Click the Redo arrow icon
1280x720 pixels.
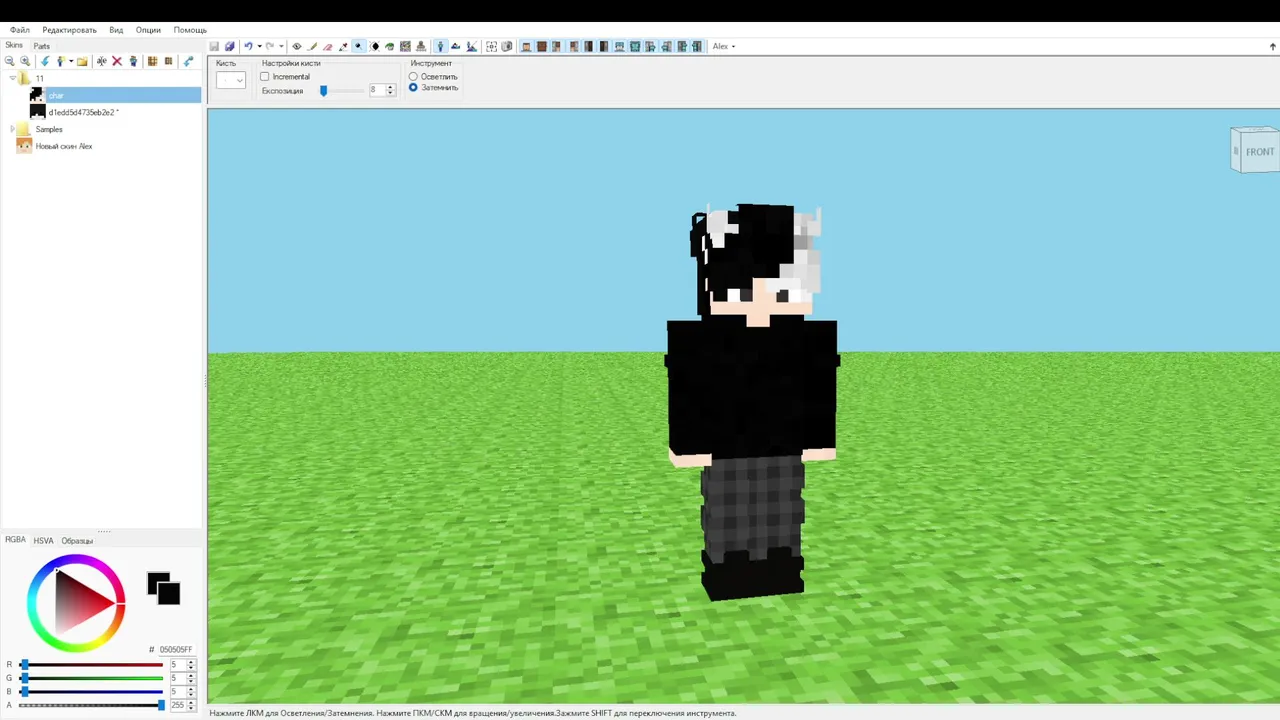click(x=270, y=46)
